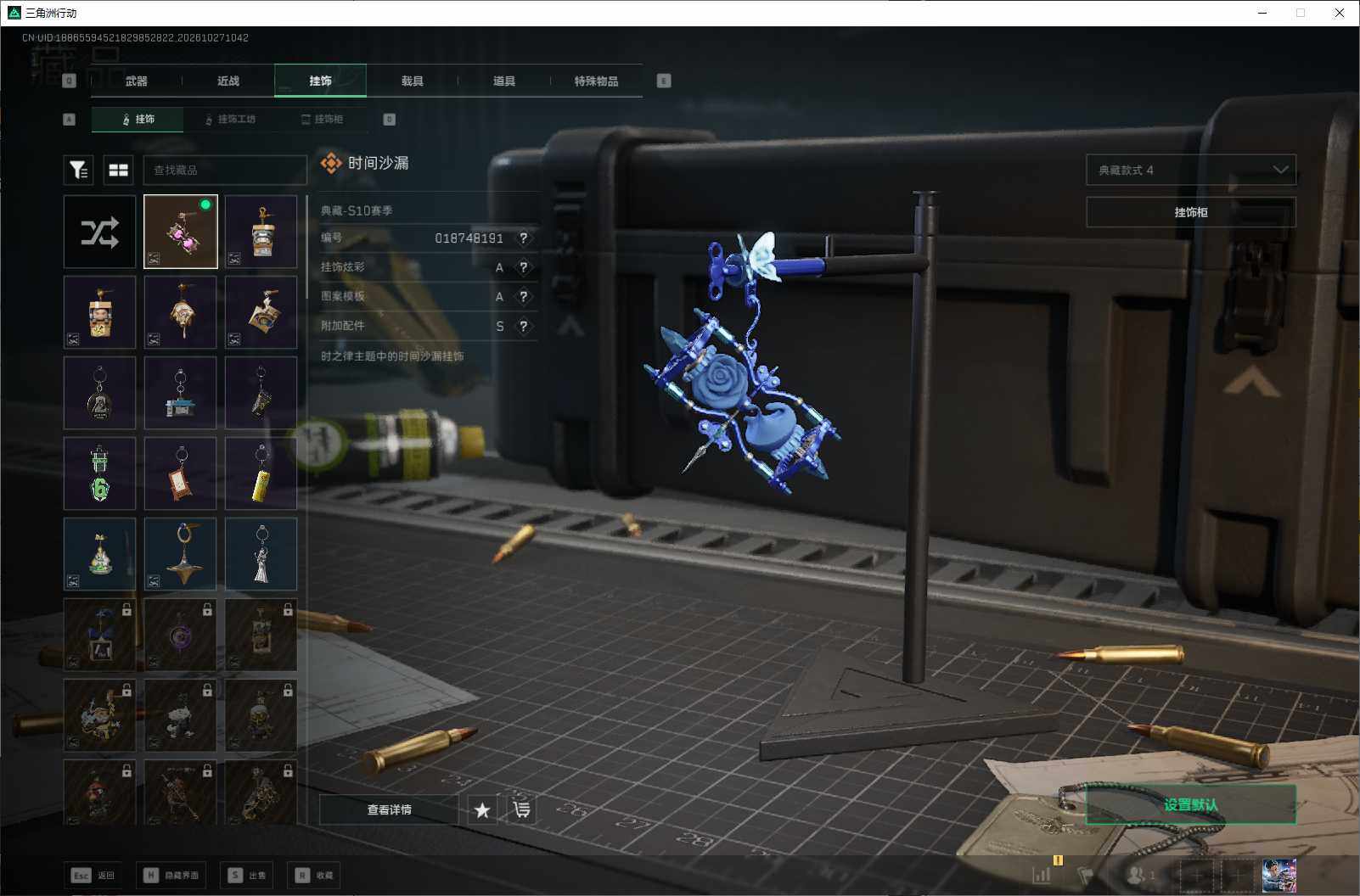
Task: Click the R 收藏 button
Action: (316, 875)
